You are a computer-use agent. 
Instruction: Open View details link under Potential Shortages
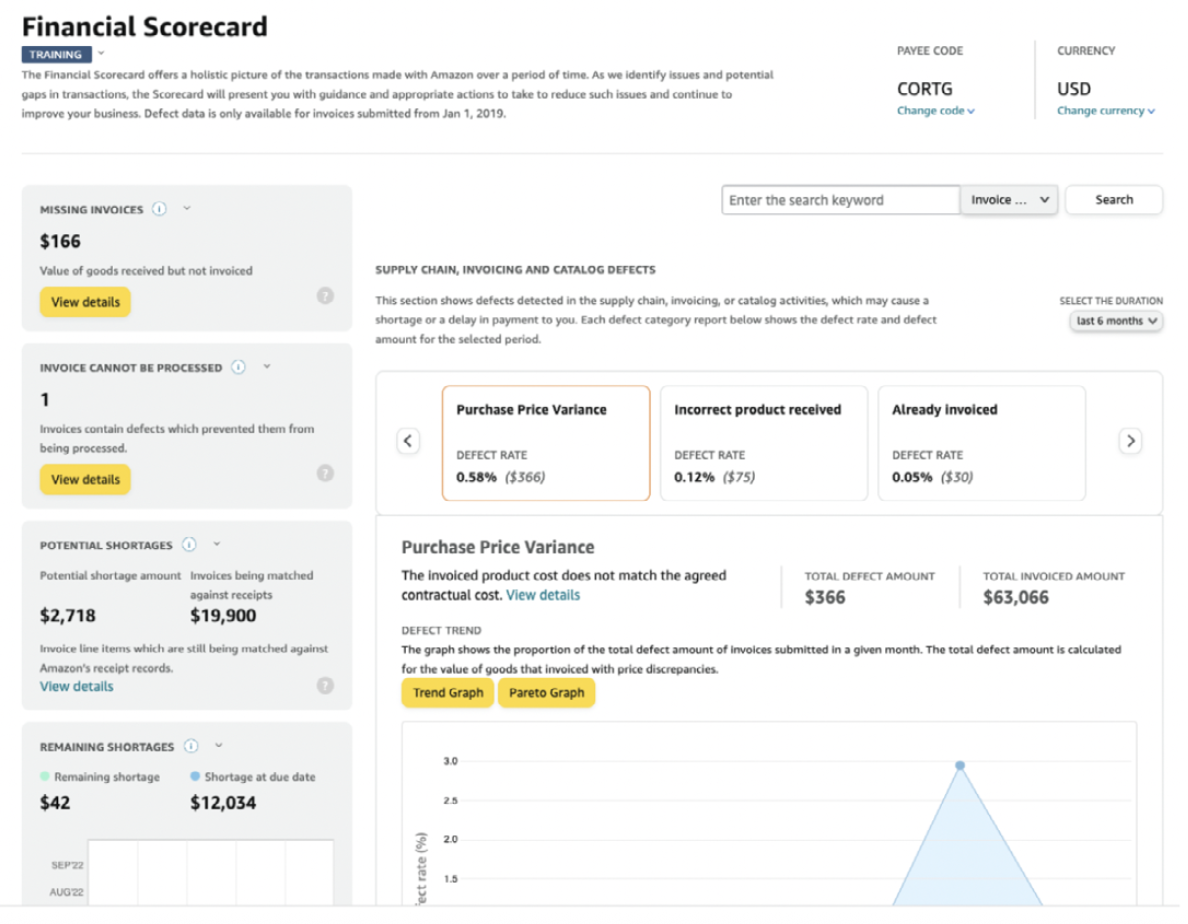pyautogui.click(x=77, y=686)
